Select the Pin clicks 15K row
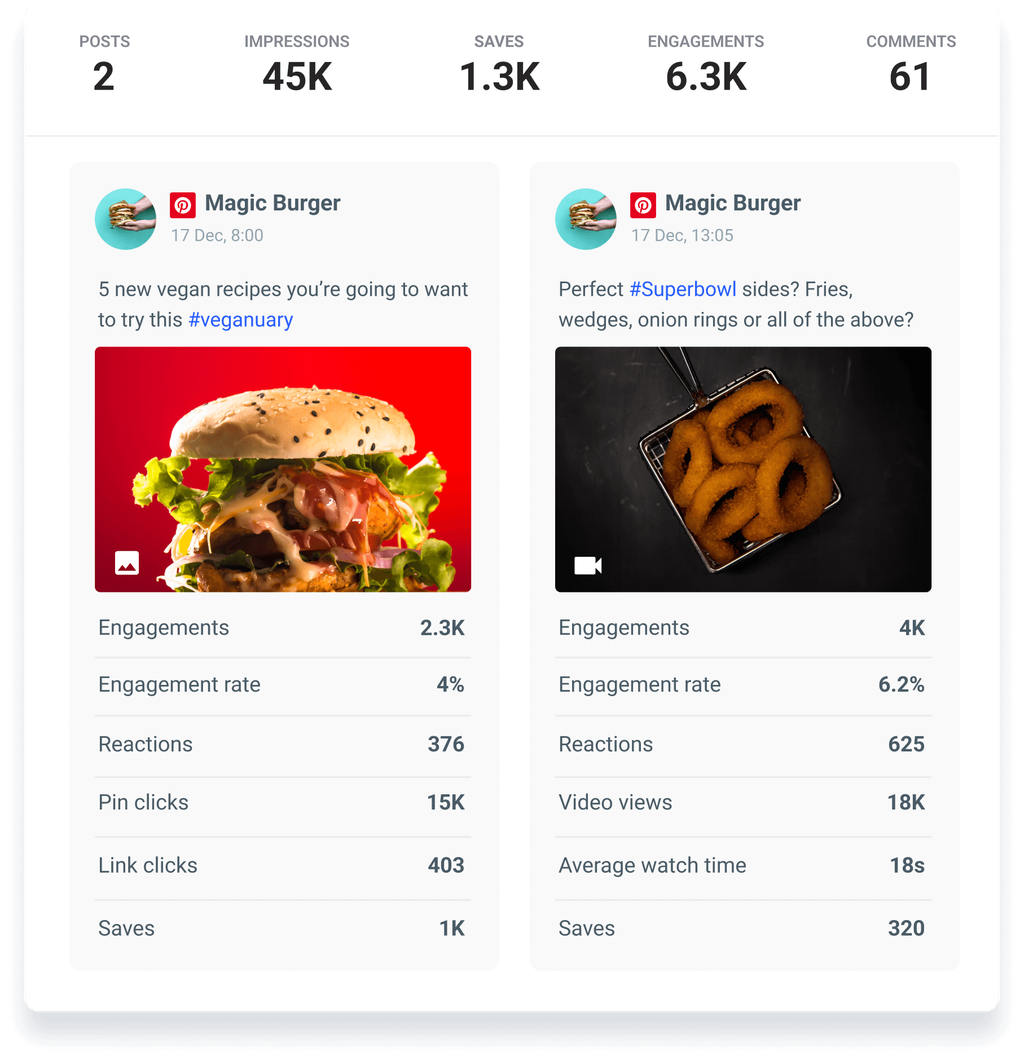This screenshot has height=1060, width=1024. tap(283, 803)
